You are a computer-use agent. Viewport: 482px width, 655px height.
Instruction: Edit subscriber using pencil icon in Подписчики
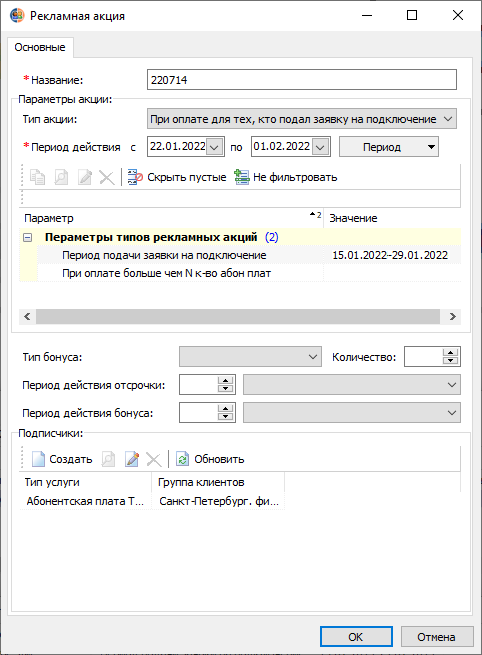(x=132, y=459)
